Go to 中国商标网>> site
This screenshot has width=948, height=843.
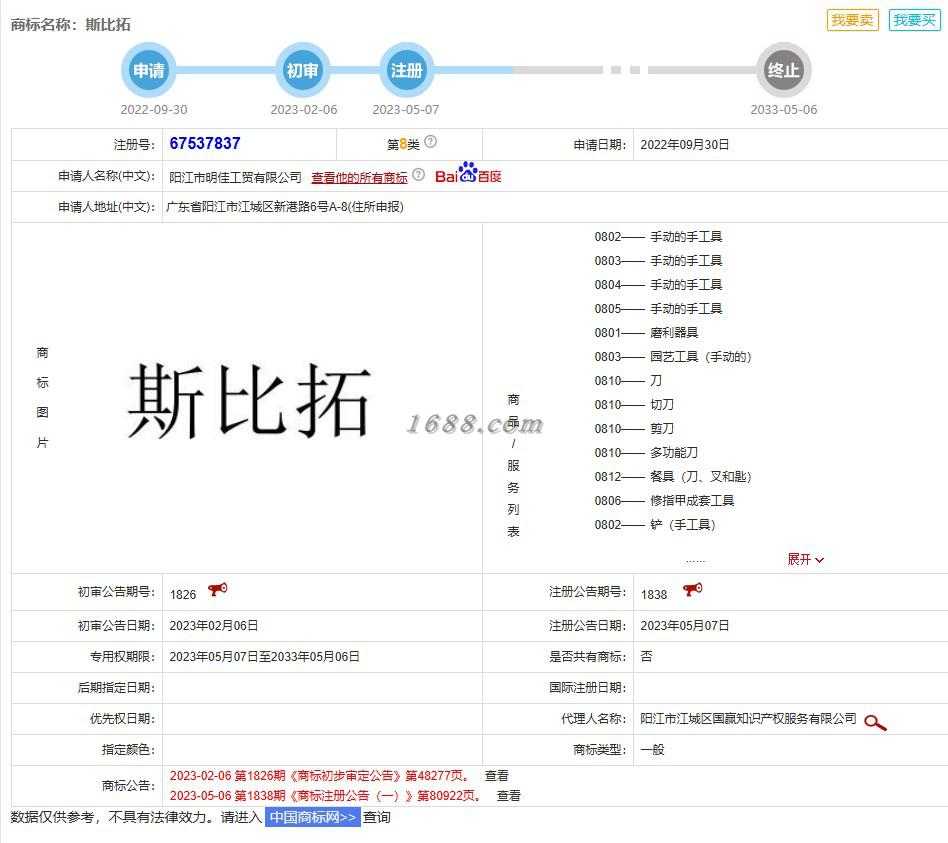313,817
